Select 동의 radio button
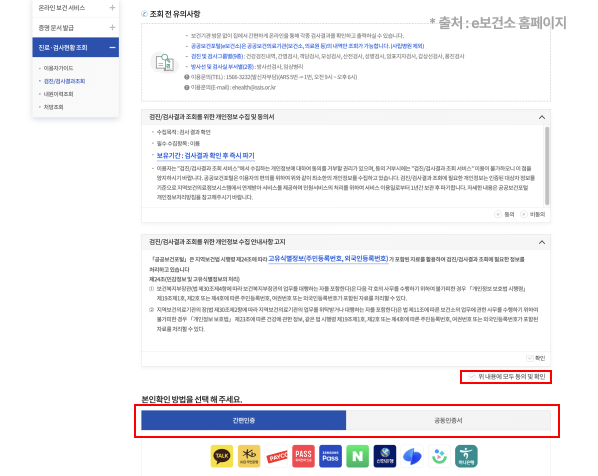598x476 pixels. point(498,214)
